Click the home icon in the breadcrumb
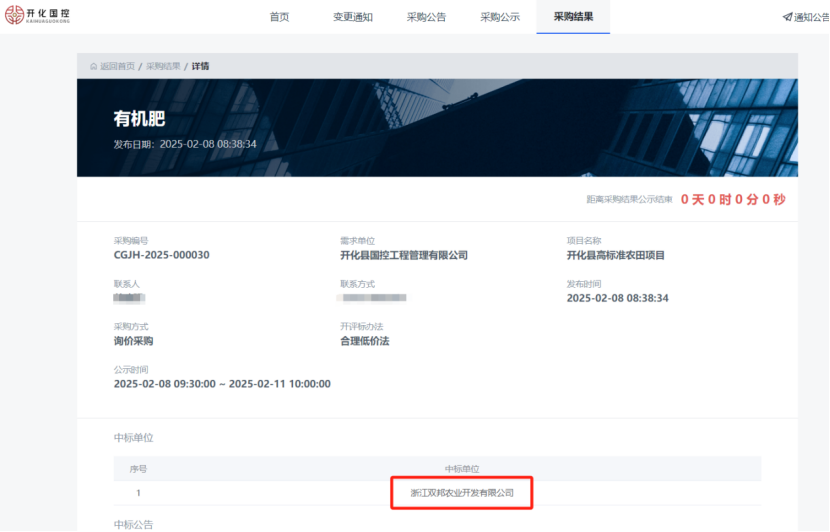This screenshot has height=532, width=830. coord(94,66)
